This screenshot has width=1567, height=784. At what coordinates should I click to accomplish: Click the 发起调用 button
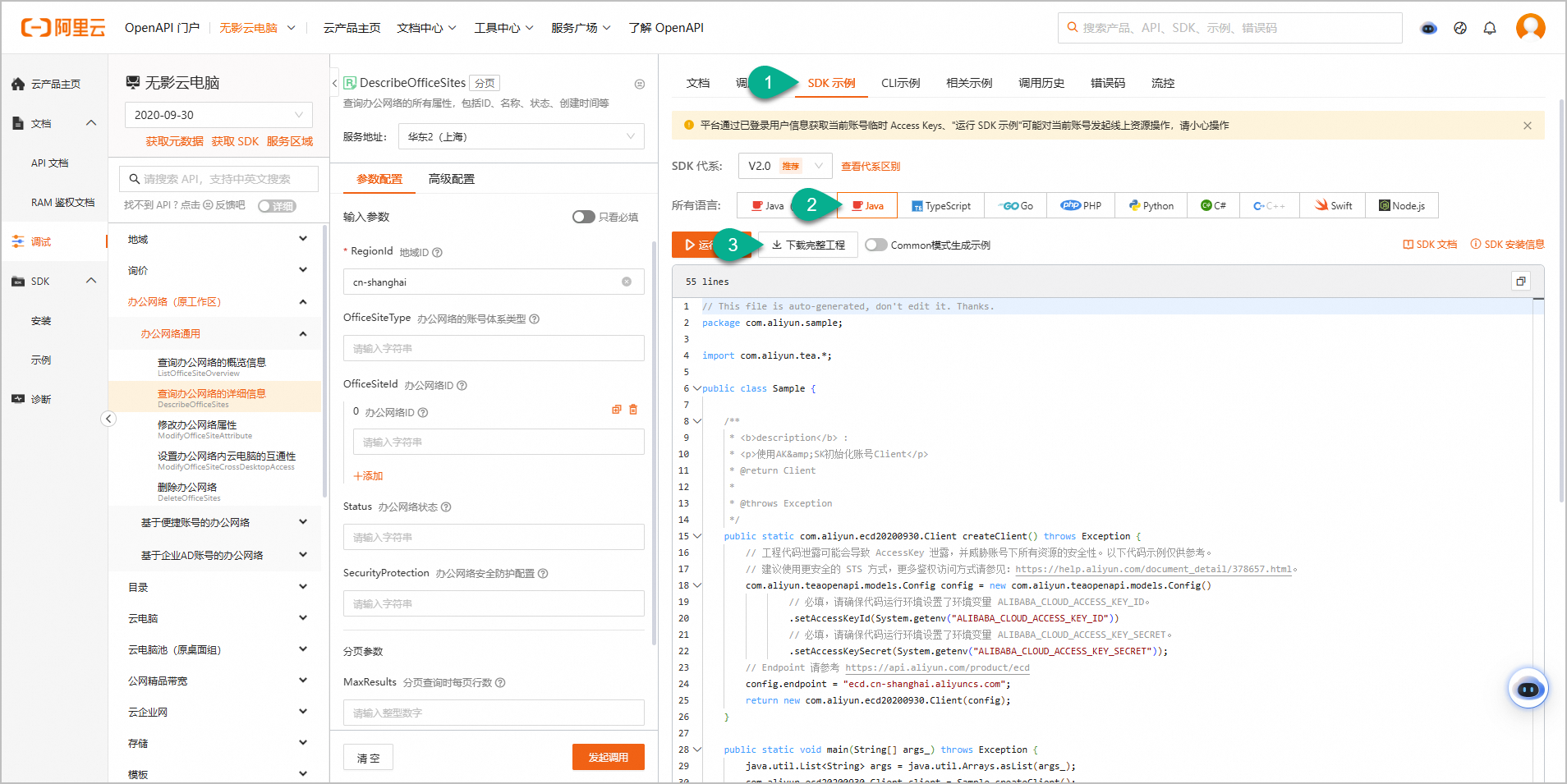coord(609,757)
